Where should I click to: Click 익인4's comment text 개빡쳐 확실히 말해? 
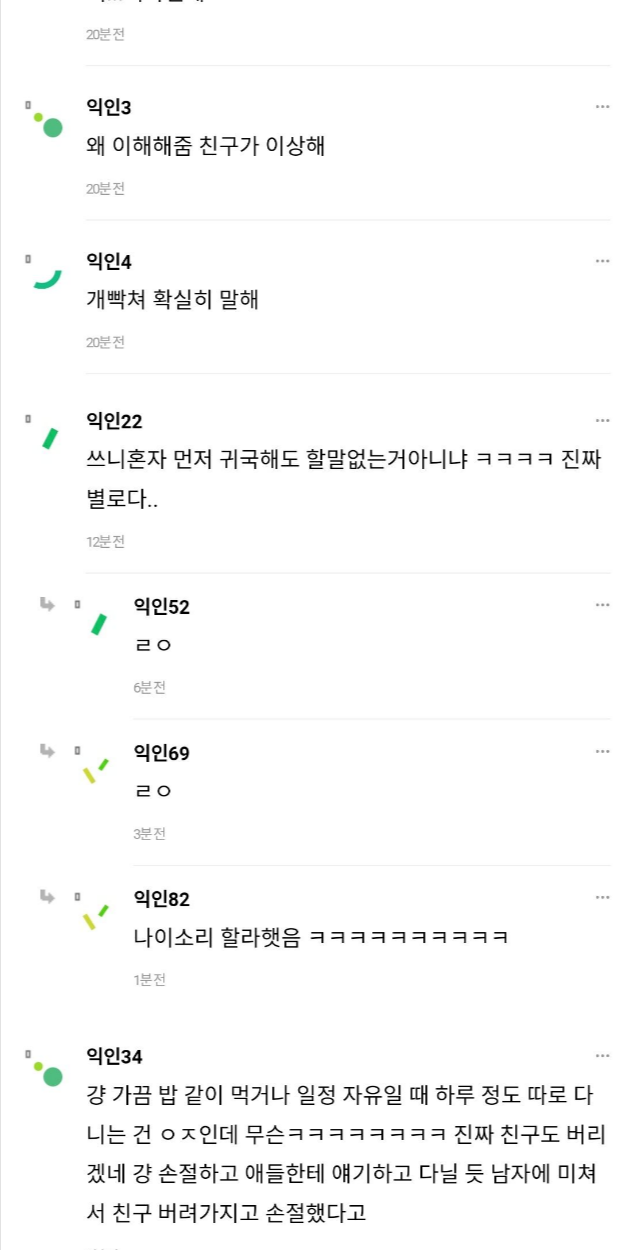point(173,299)
